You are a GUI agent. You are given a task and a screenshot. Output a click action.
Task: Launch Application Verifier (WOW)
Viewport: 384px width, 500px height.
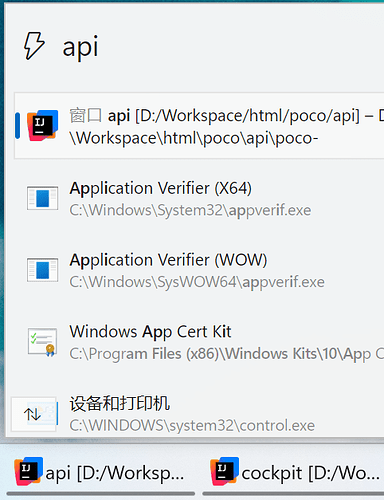[199, 270]
